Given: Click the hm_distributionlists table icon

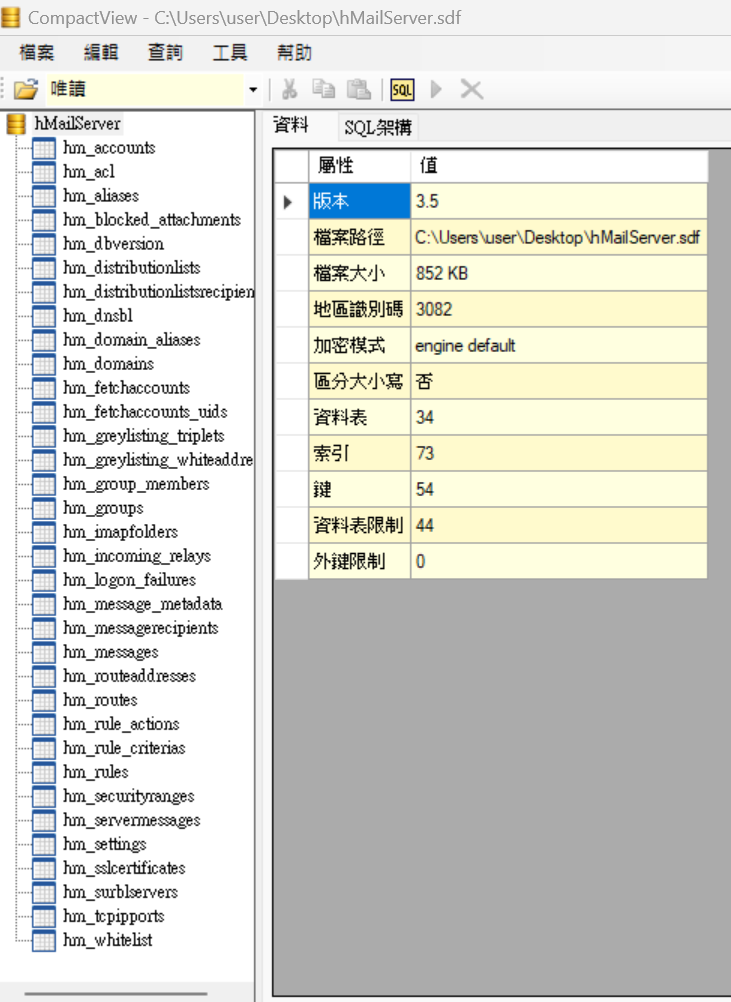Looking at the screenshot, I should click(43, 268).
